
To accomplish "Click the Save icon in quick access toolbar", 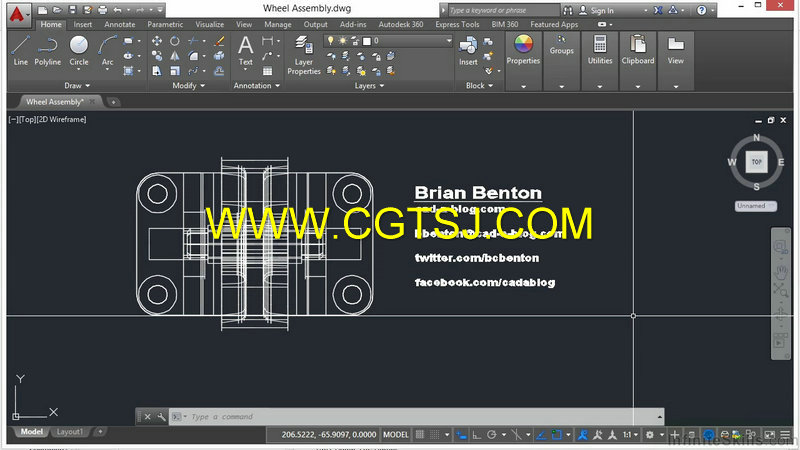I will pyautogui.click(x=72, y=10).
